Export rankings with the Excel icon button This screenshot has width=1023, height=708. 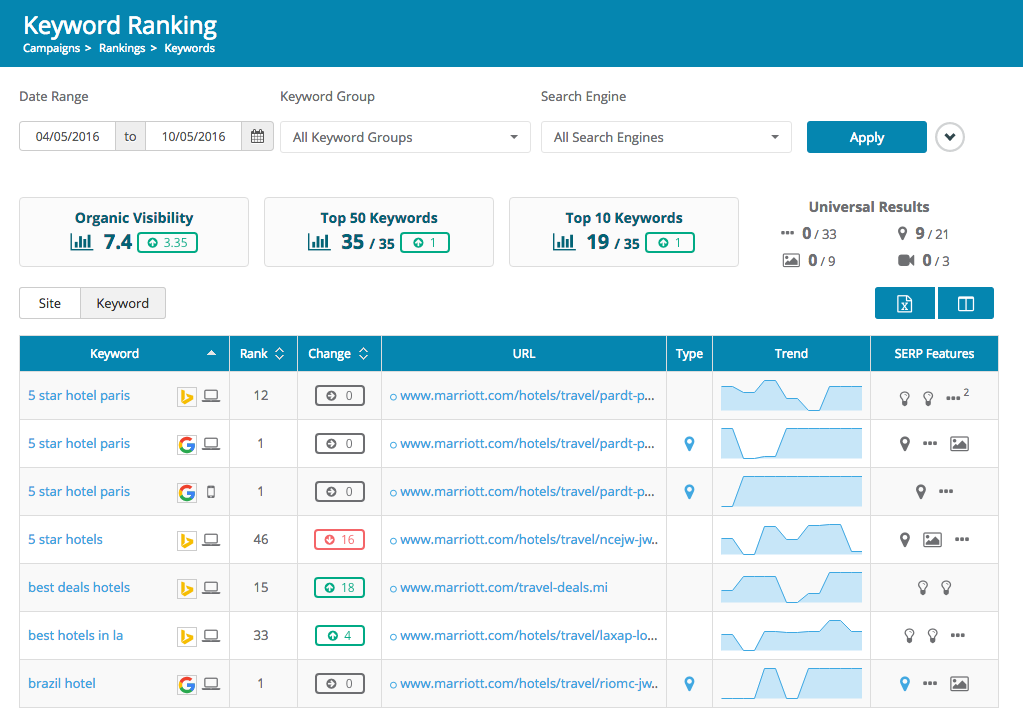904,304
